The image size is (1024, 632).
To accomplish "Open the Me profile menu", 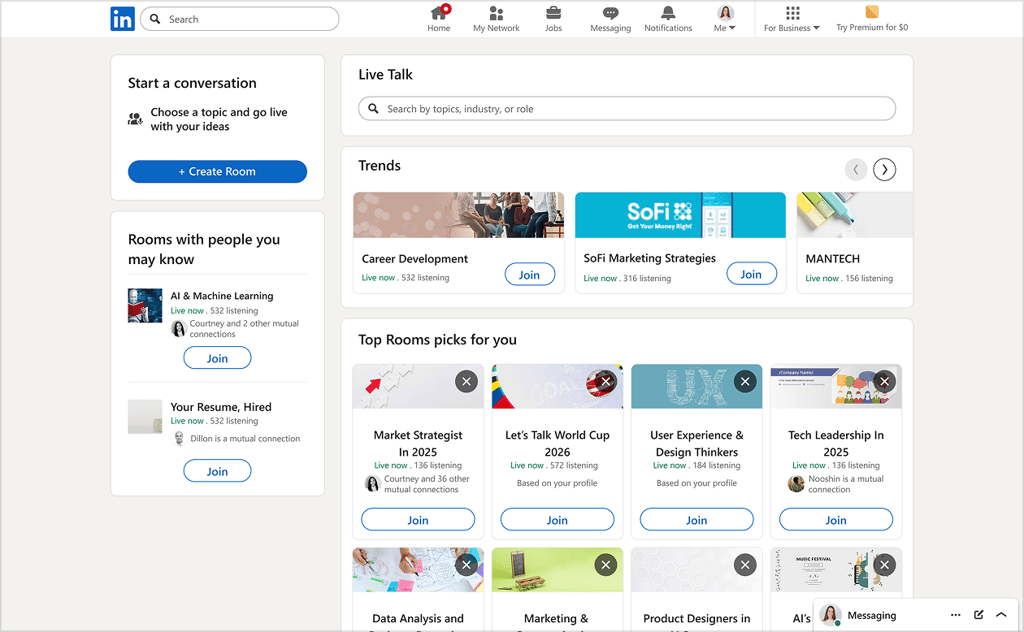I will click(725, 18).
